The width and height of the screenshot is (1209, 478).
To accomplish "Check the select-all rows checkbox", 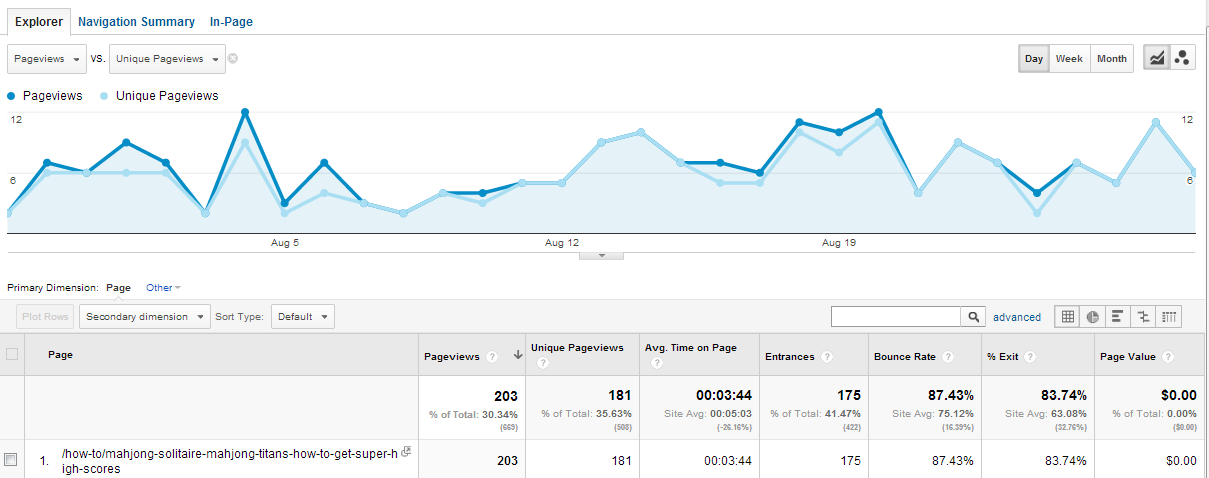I will coord(12,354).
